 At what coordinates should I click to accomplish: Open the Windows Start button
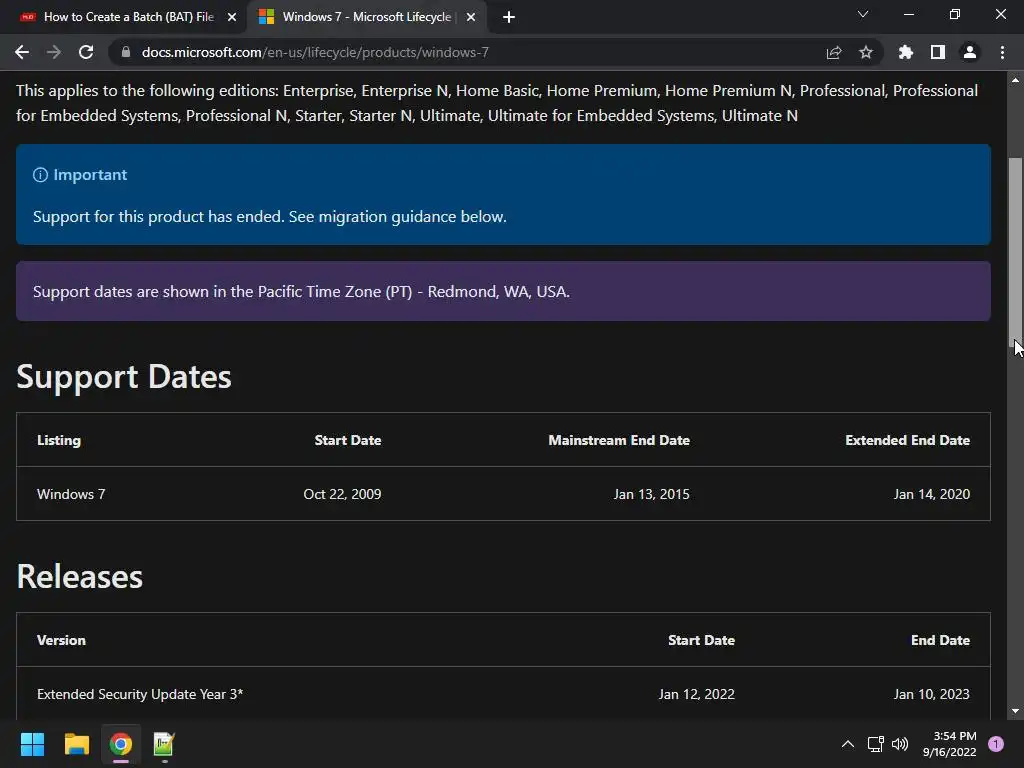coord(32,744)
